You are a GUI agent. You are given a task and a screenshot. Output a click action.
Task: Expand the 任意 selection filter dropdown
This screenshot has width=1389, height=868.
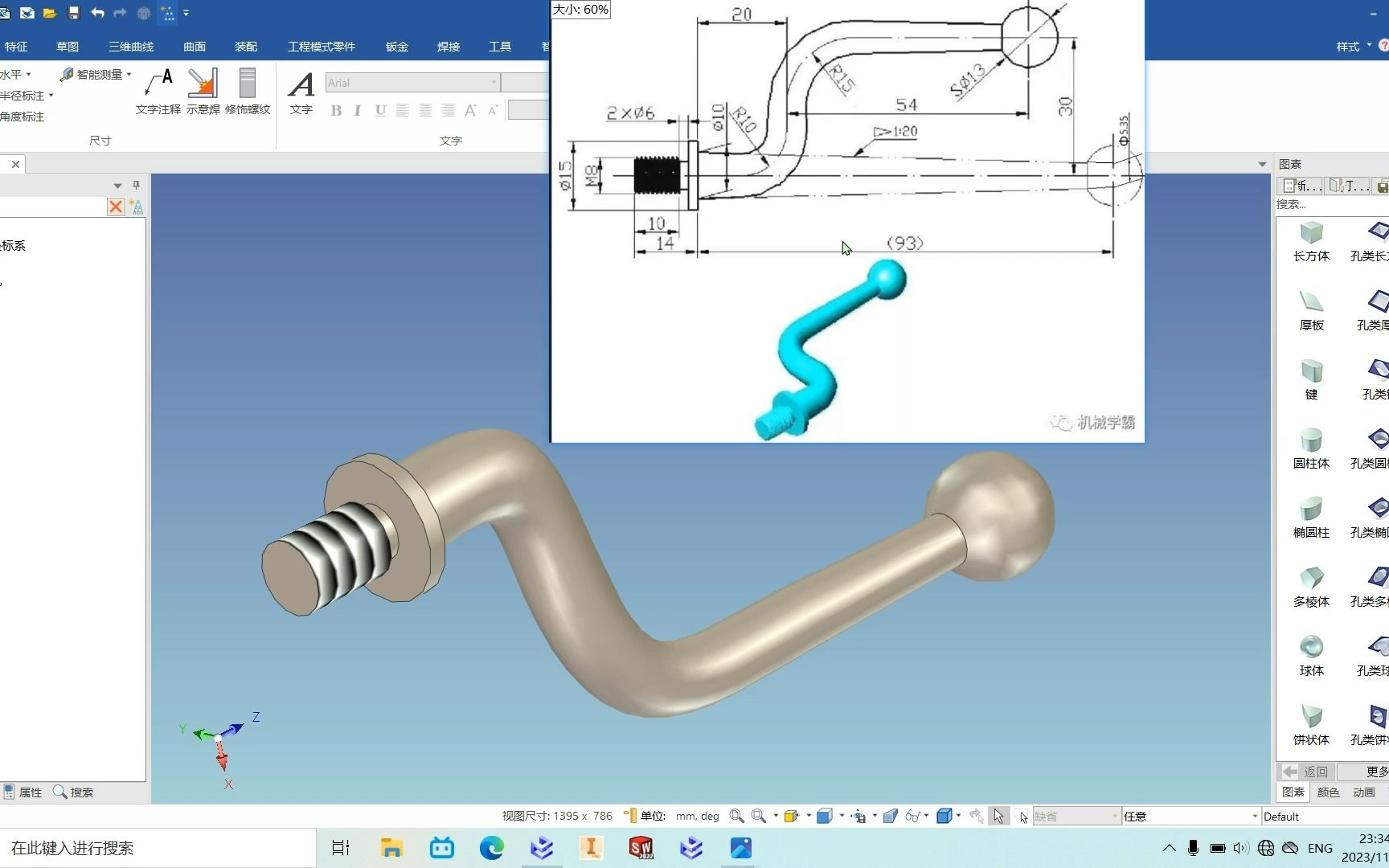1254,817
